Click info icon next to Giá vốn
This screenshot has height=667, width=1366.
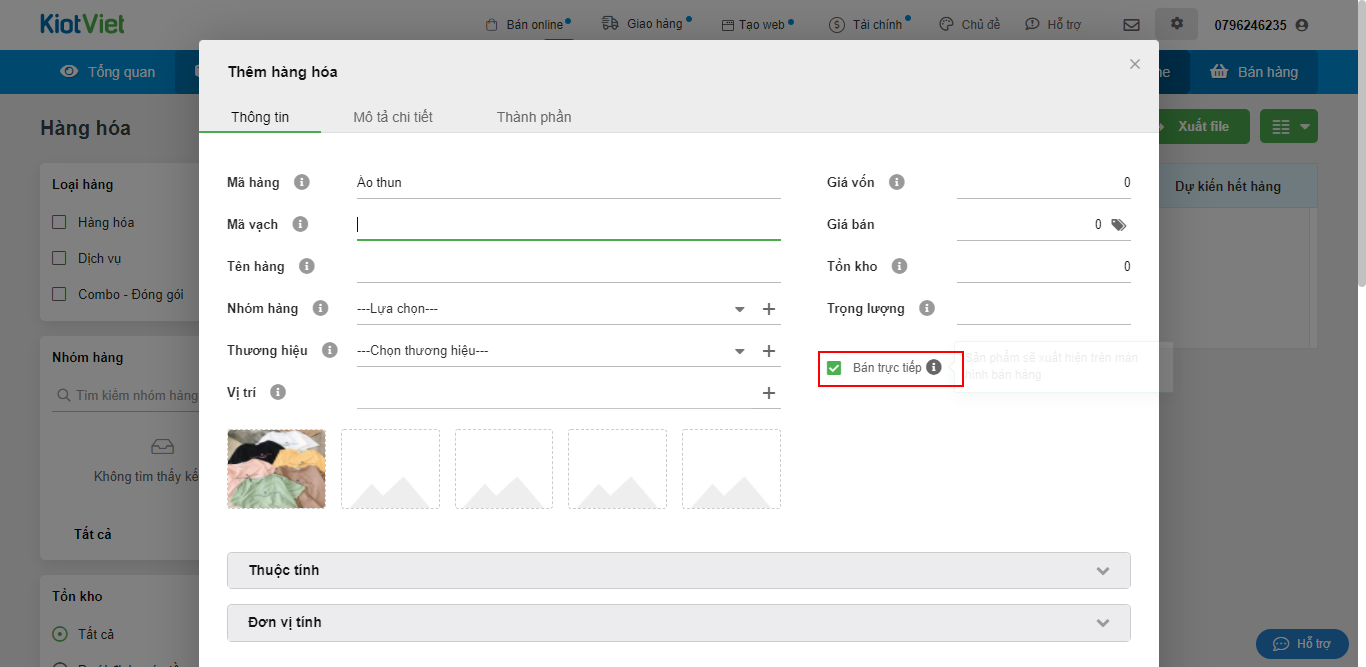(897, 182)
